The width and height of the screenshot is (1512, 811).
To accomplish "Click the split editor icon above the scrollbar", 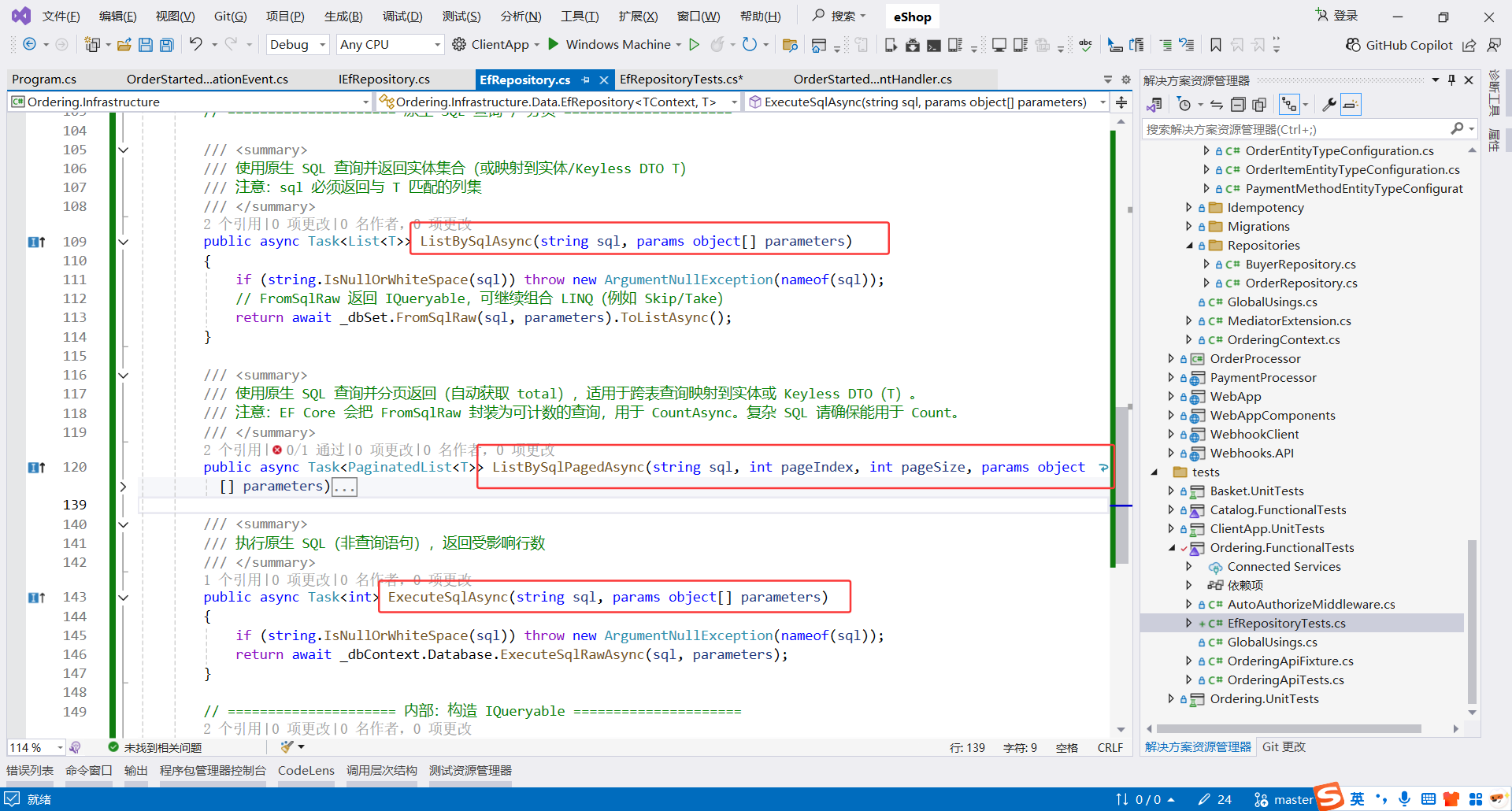I will pyautogui.click(x=1121, y=102).
